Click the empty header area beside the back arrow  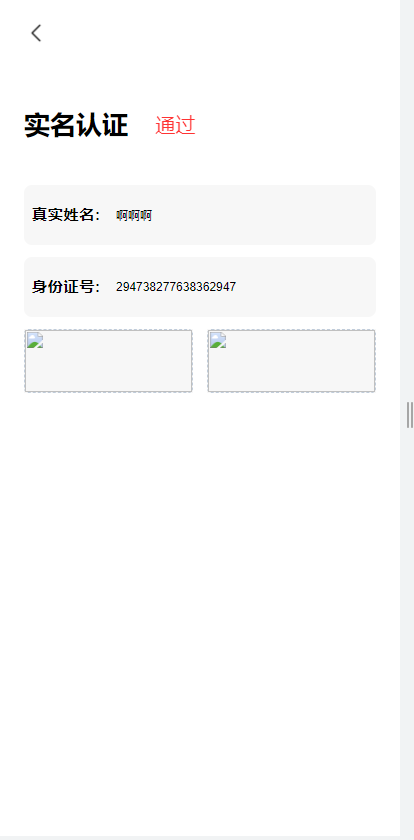214,33
